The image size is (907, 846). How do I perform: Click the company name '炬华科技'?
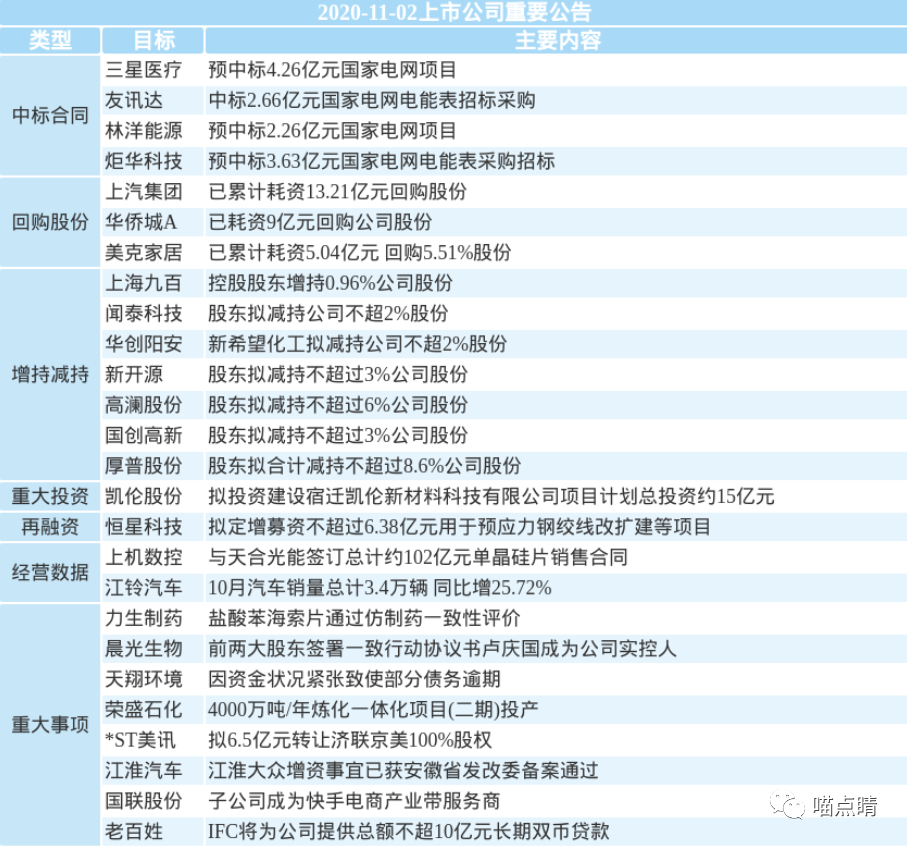(x=143, y=161)
